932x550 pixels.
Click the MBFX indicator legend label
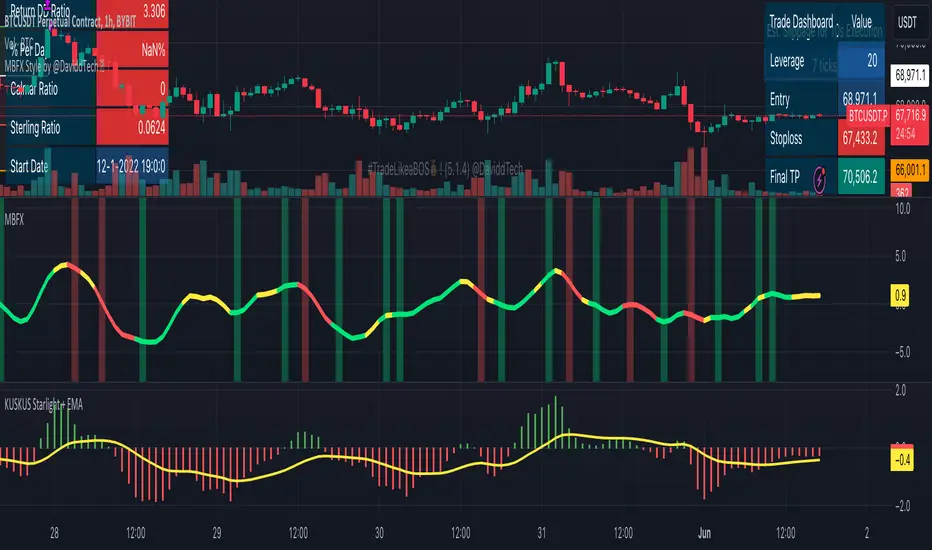pyautogui.click(x=14, y=219)
